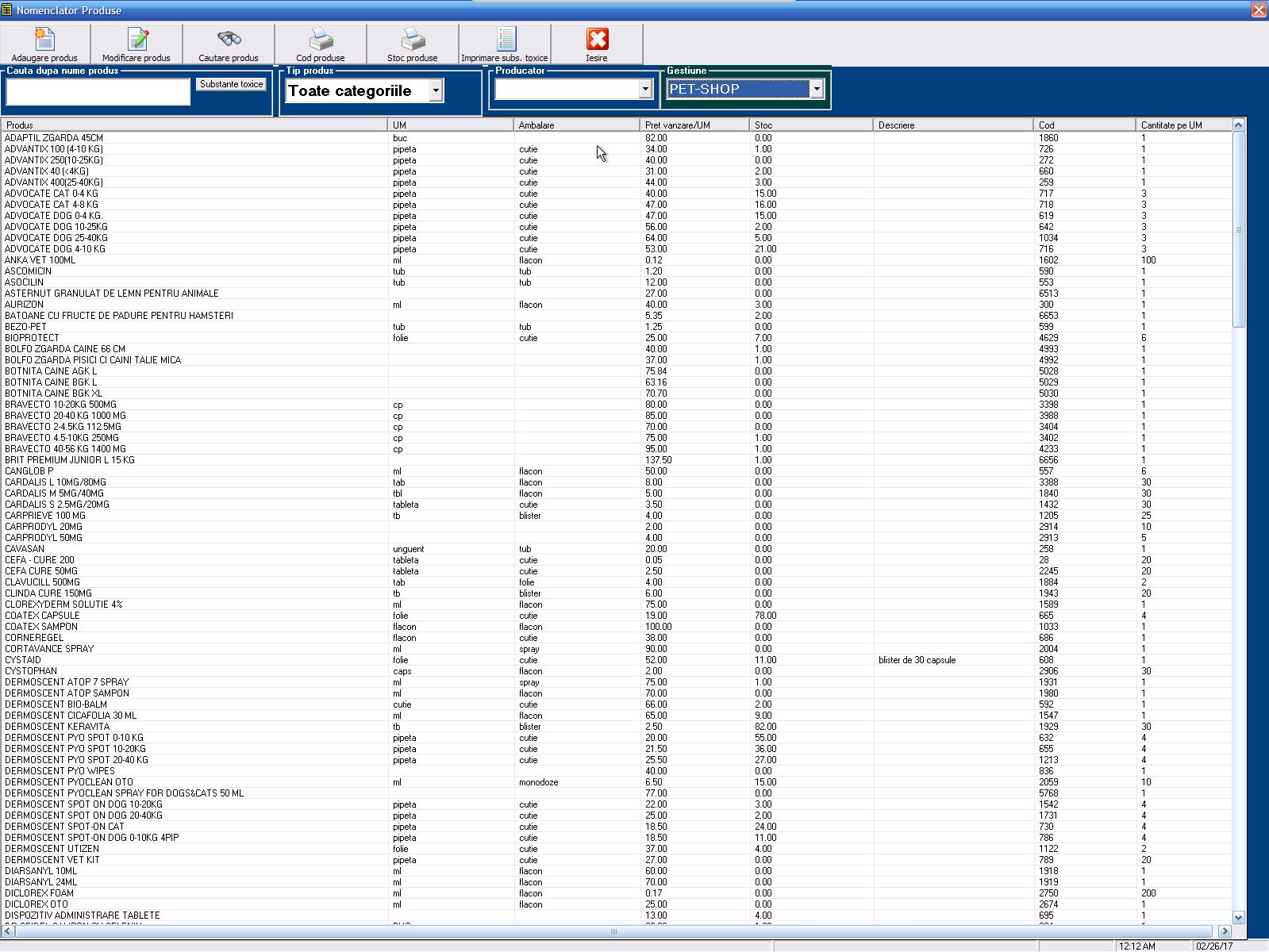Select the BOTNITA CAINE BGK XL row
The height and width of the screenshot is (952, 1269).
(616, 393)
